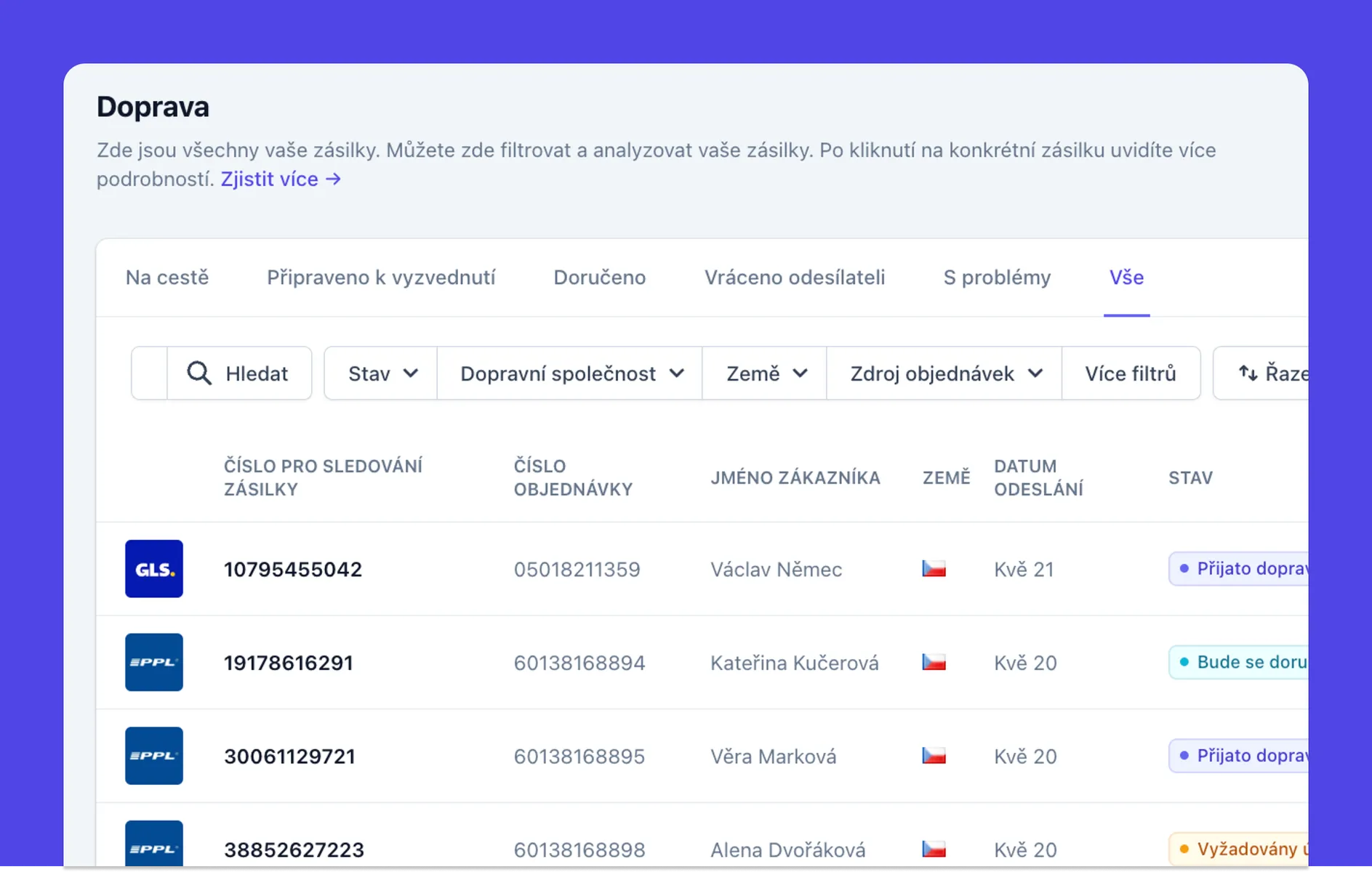Screen dimensions: 1372x872
Task: Click Czech flag in Kateřina Kučerová row
Action: (934, 662)
